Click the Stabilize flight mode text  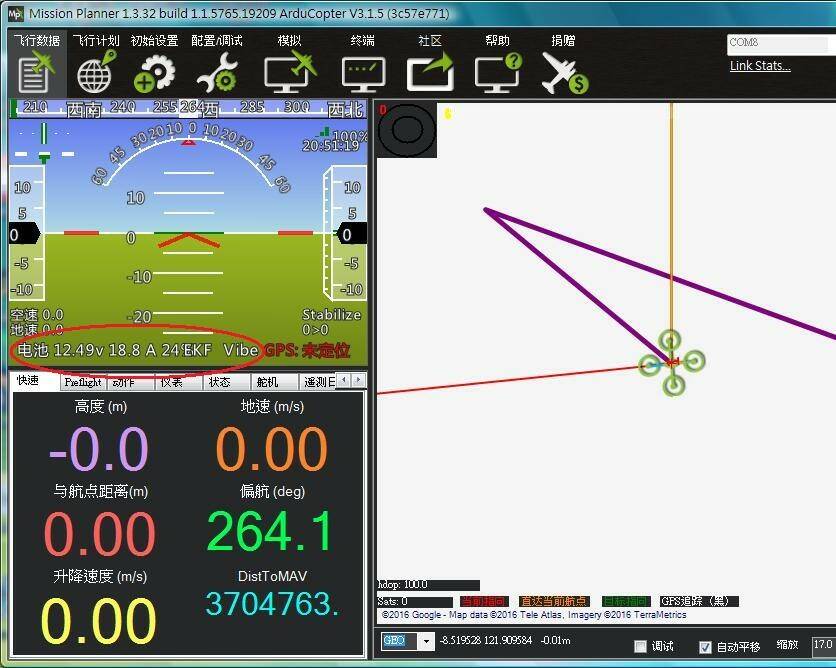[x=332, y=315]
